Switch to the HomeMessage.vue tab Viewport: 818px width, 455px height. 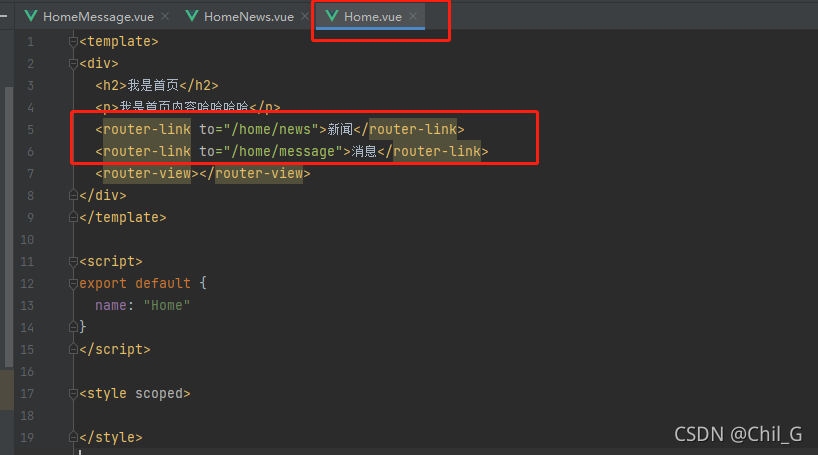point(98,17)
